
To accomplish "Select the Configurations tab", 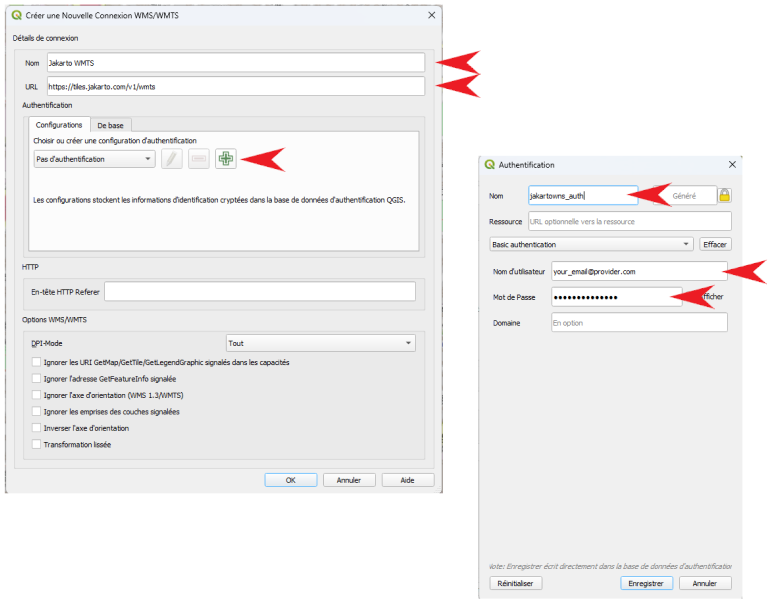I will pos(59,125).
